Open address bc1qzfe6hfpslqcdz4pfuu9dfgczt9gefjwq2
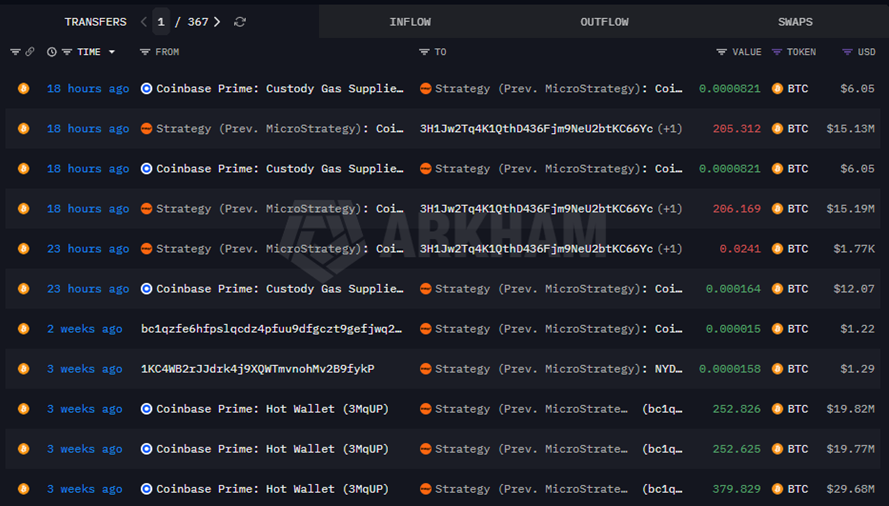The width and height of the screenshot is (889, 506). point(271,329)
